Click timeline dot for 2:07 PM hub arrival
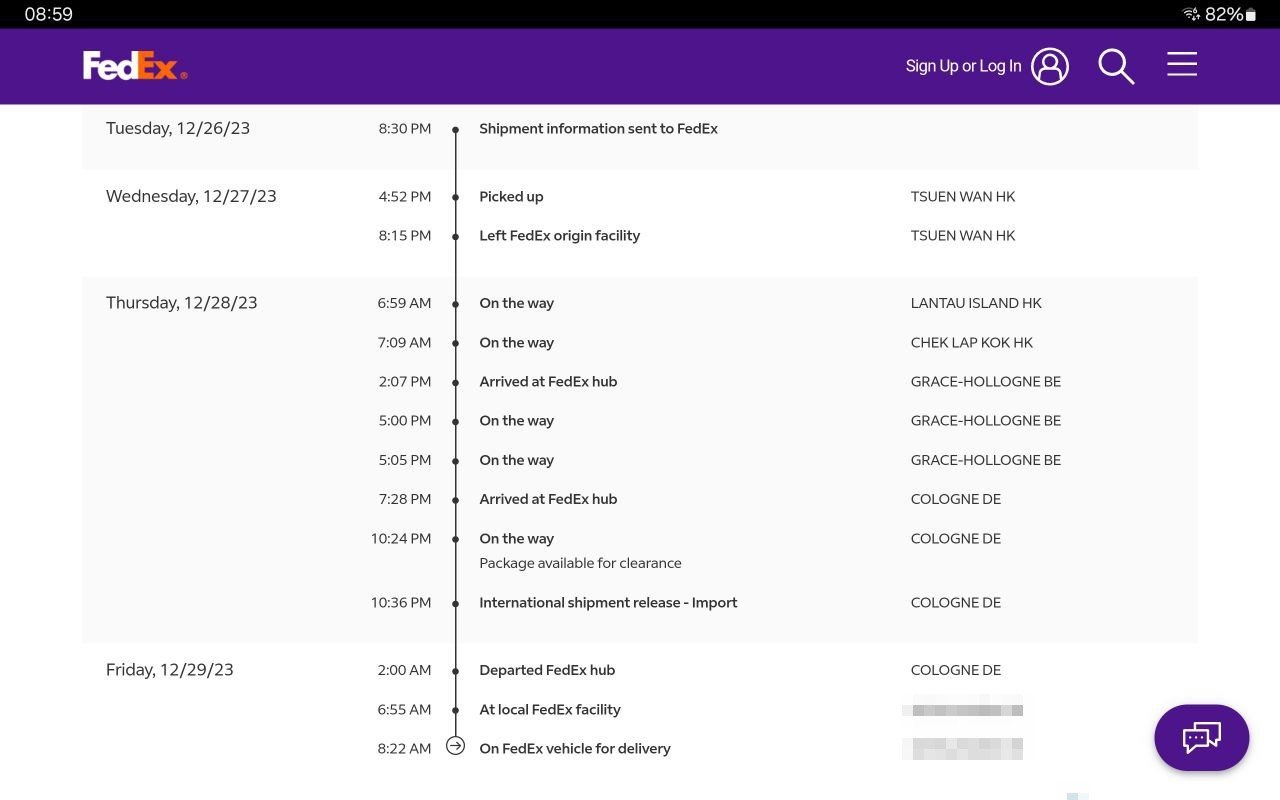 (x=455, y=382)
